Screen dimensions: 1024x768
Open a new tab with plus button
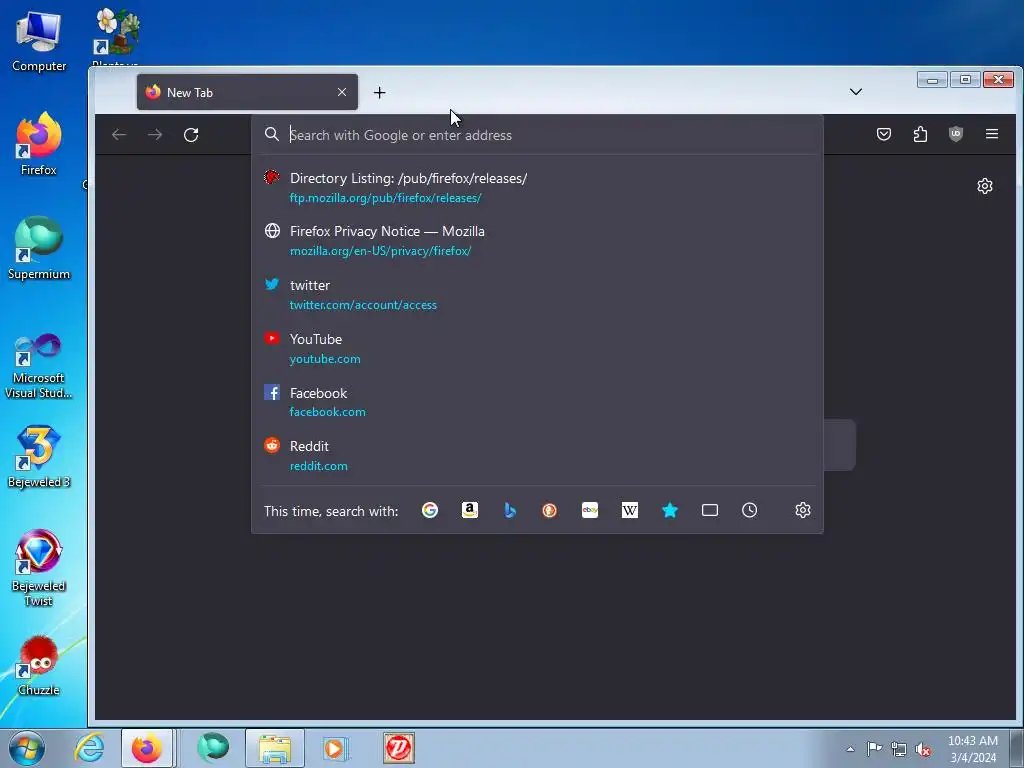[x=379, y=93]
